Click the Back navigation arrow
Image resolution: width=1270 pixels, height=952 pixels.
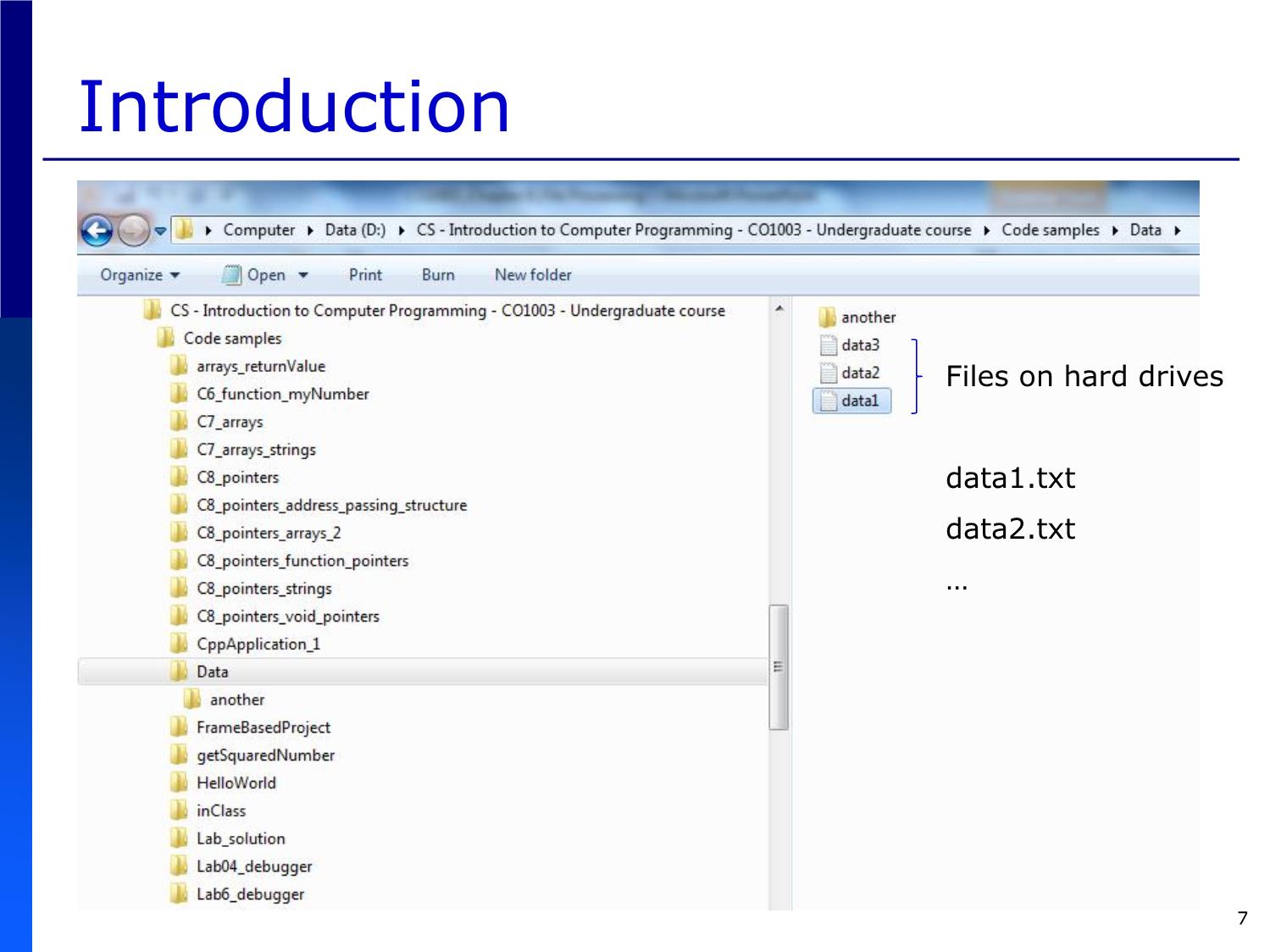click(x=97, y=230)
